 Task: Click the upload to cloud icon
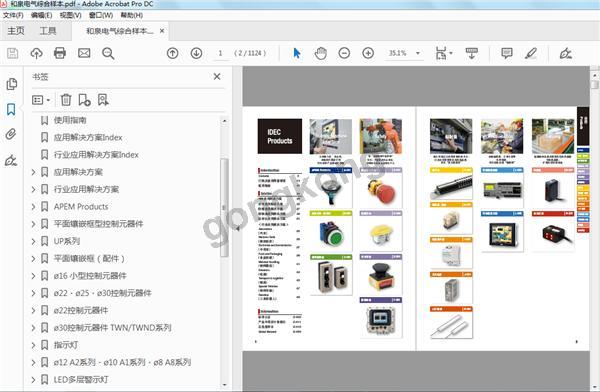tap(36, 53)
